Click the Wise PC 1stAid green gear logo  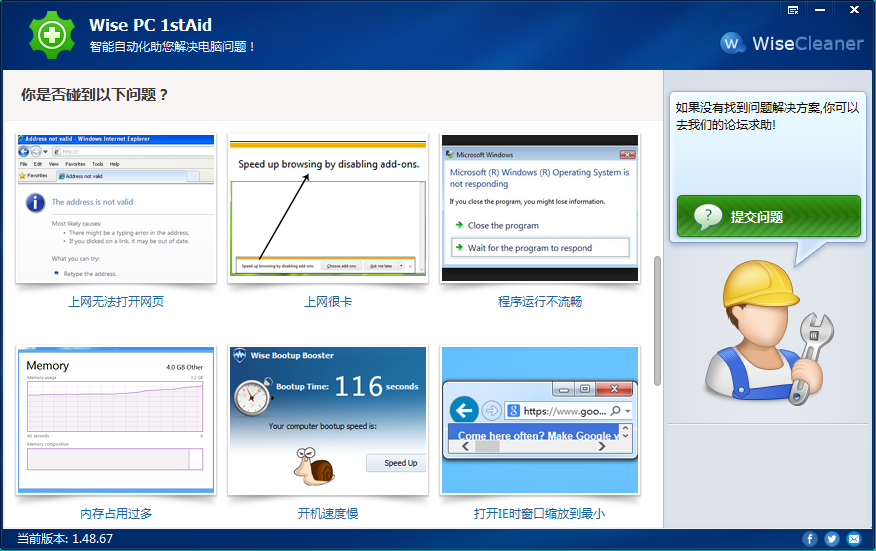pos(52,35)
